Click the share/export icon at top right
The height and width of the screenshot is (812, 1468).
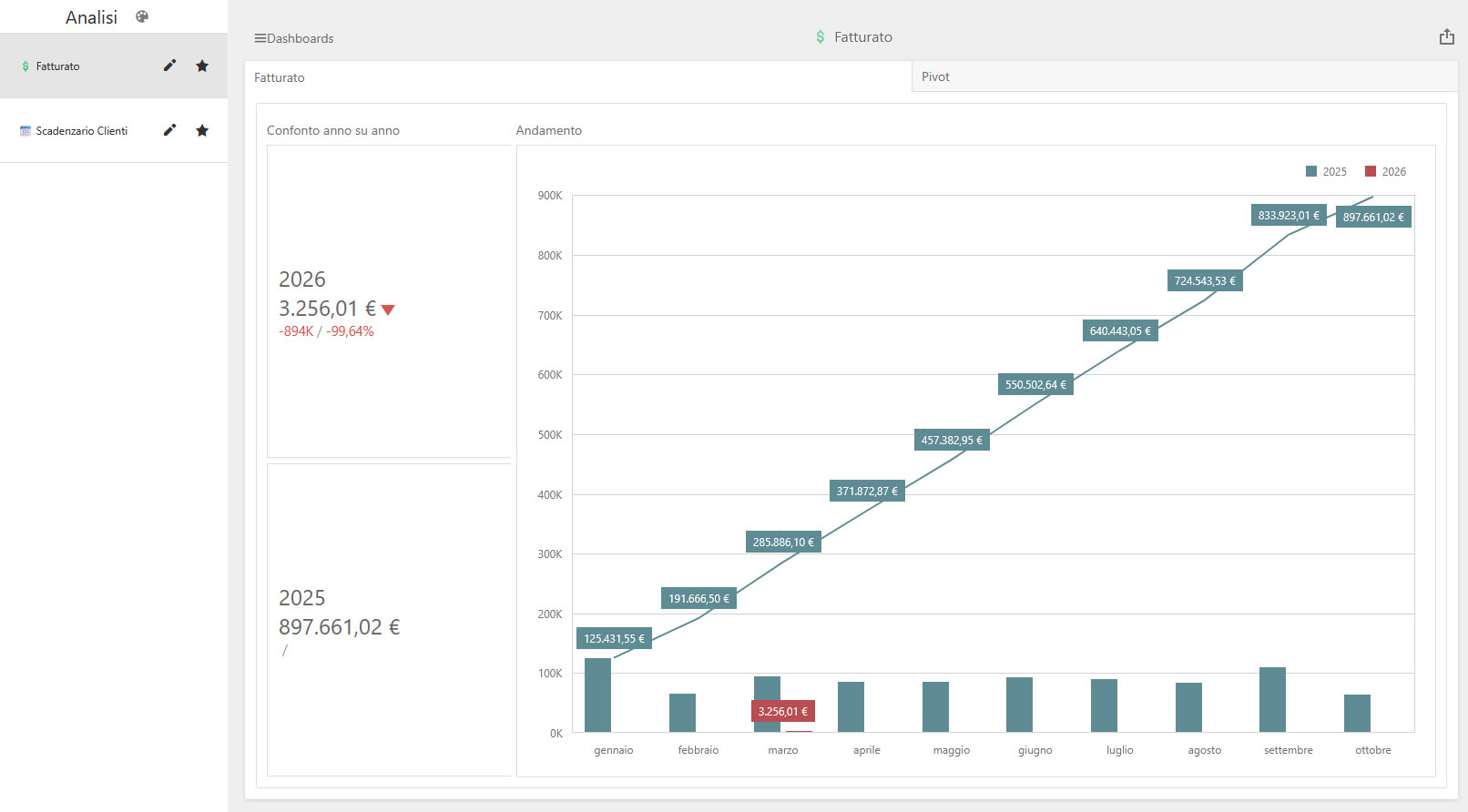1446,36
